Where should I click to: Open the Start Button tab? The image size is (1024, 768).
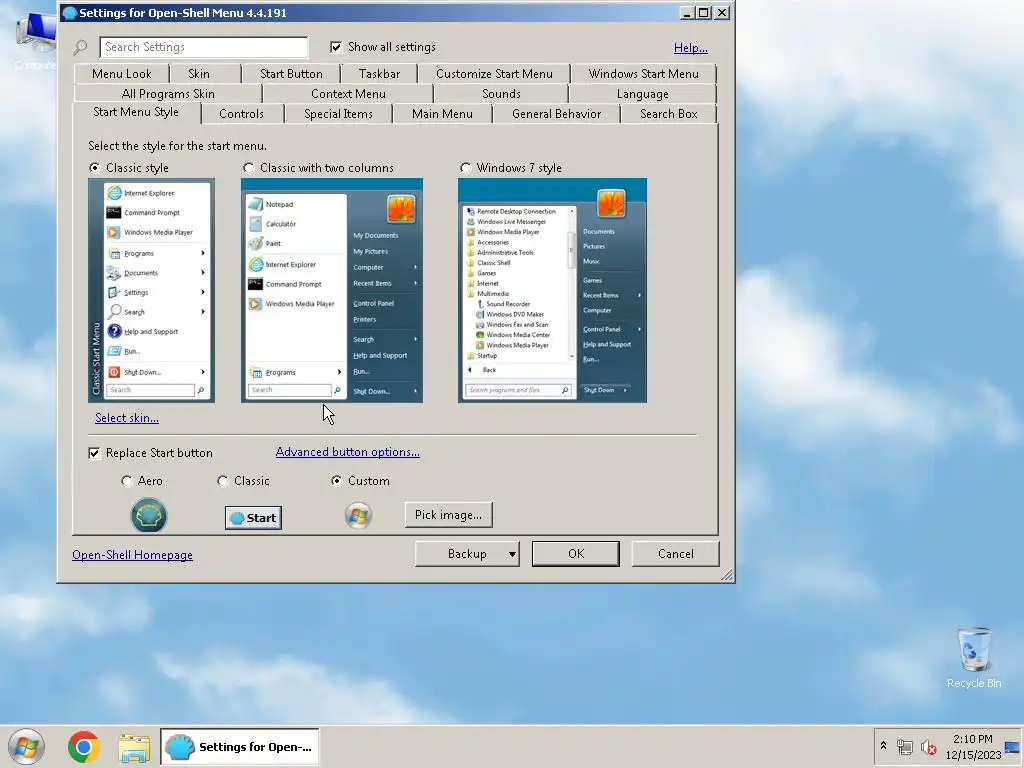pyautogui.click(x=291, y=74)
